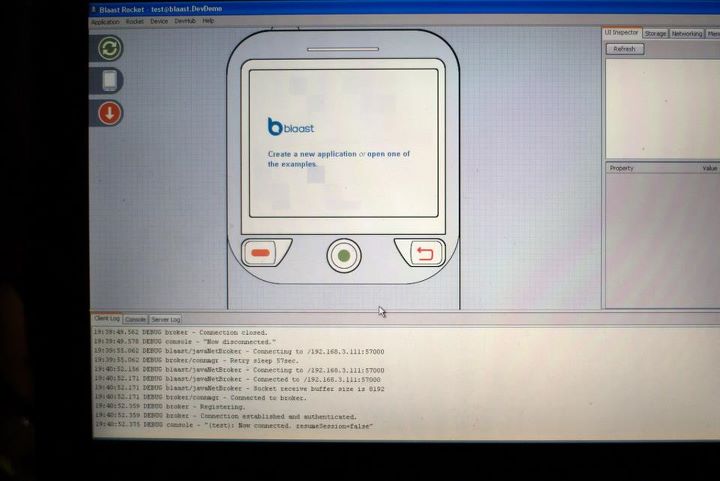The width and height of the screenshot is (720, 481).
Task: Switch to the Storage tab
Action: click(655, 34)
